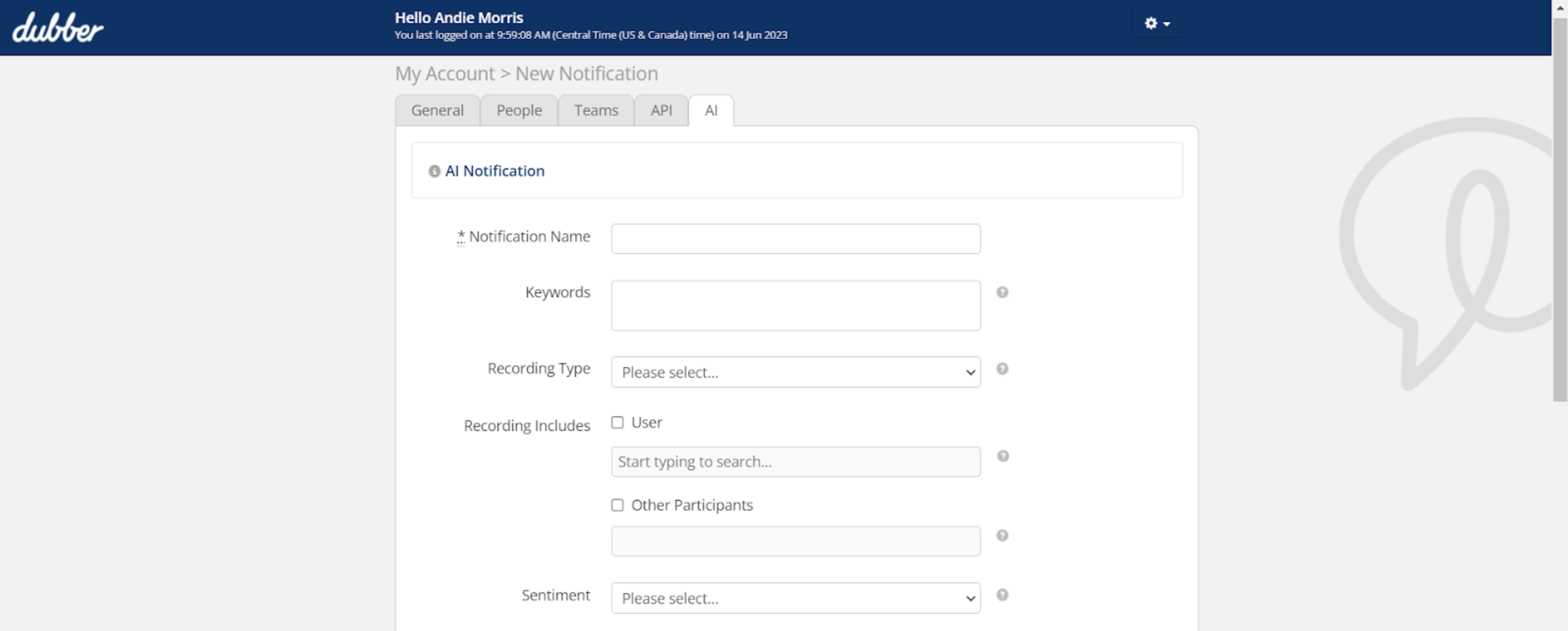Click the User search help icon
The image size is (1568, 631).
tap(1003, 457)
